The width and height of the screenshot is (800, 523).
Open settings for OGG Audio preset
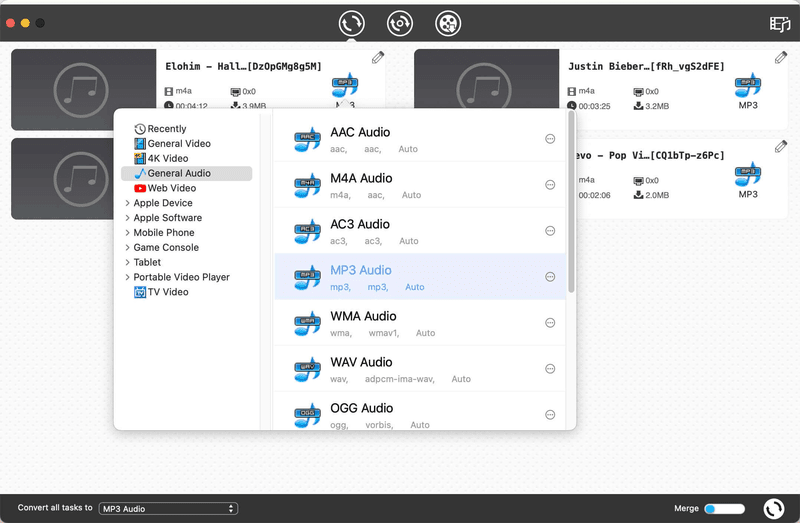click(x=550, y=414)
